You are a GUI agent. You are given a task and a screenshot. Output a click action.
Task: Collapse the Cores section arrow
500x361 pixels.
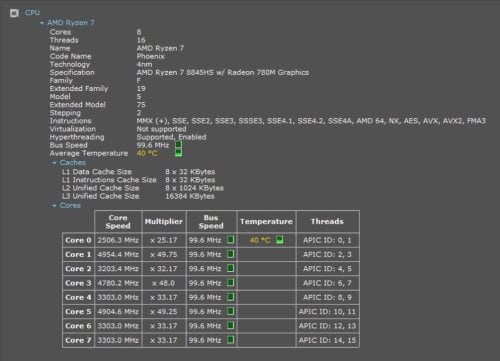pyautogui.click(x=54, y=206)
